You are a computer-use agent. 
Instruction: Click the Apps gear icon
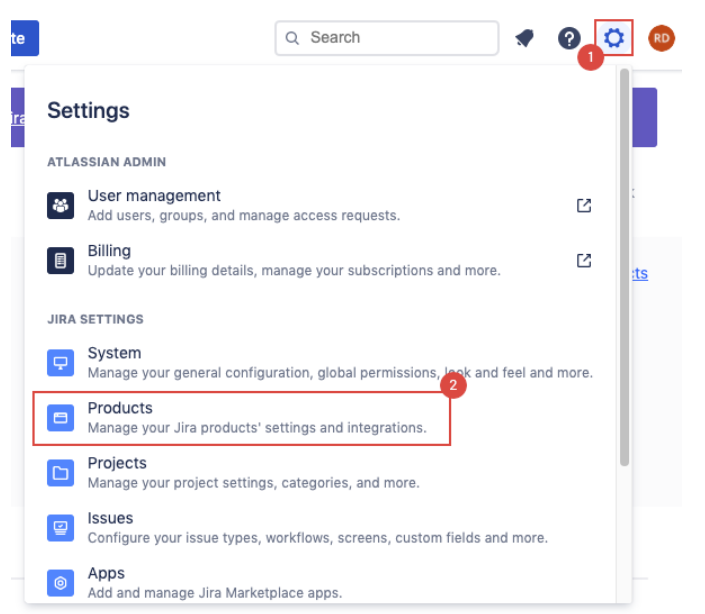coord(61,583)
